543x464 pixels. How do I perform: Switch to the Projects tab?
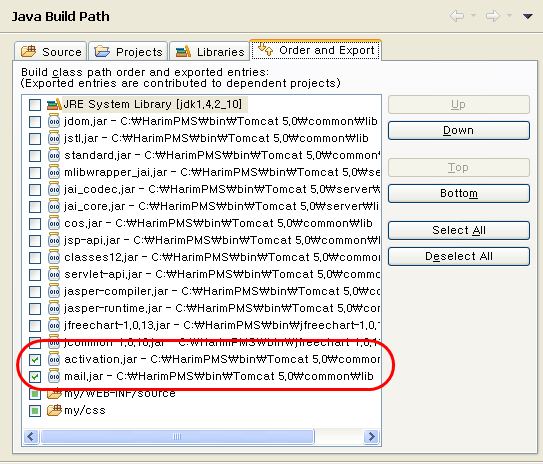(128, 52)
